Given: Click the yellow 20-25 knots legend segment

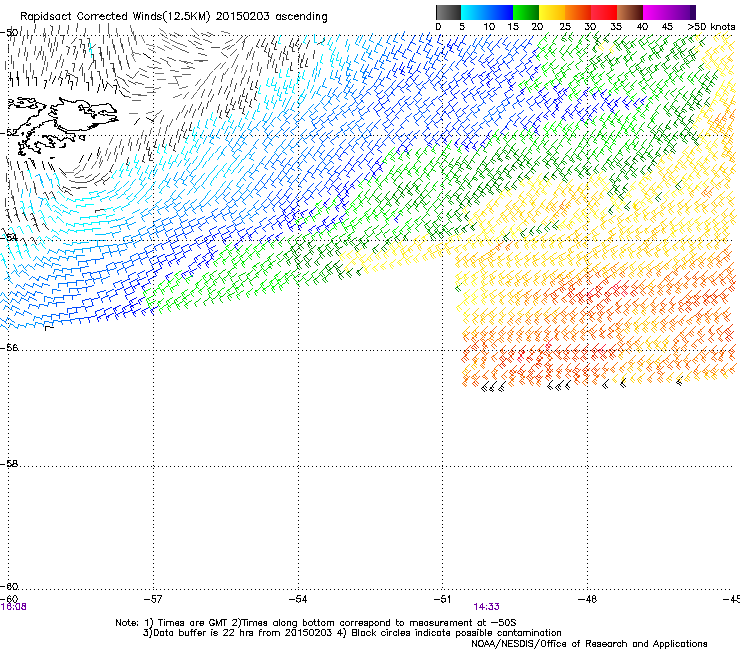Looking at the screenshot, I should (552, 12).
